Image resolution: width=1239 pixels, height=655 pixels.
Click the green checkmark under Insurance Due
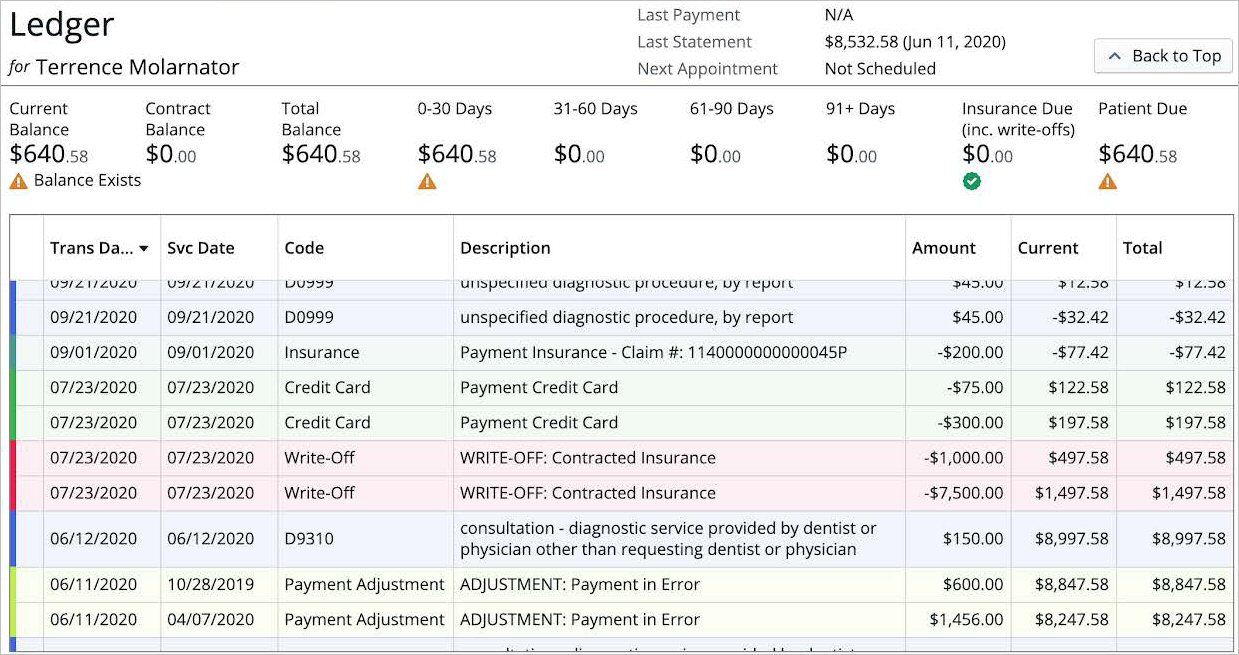(x=969, y=182)
